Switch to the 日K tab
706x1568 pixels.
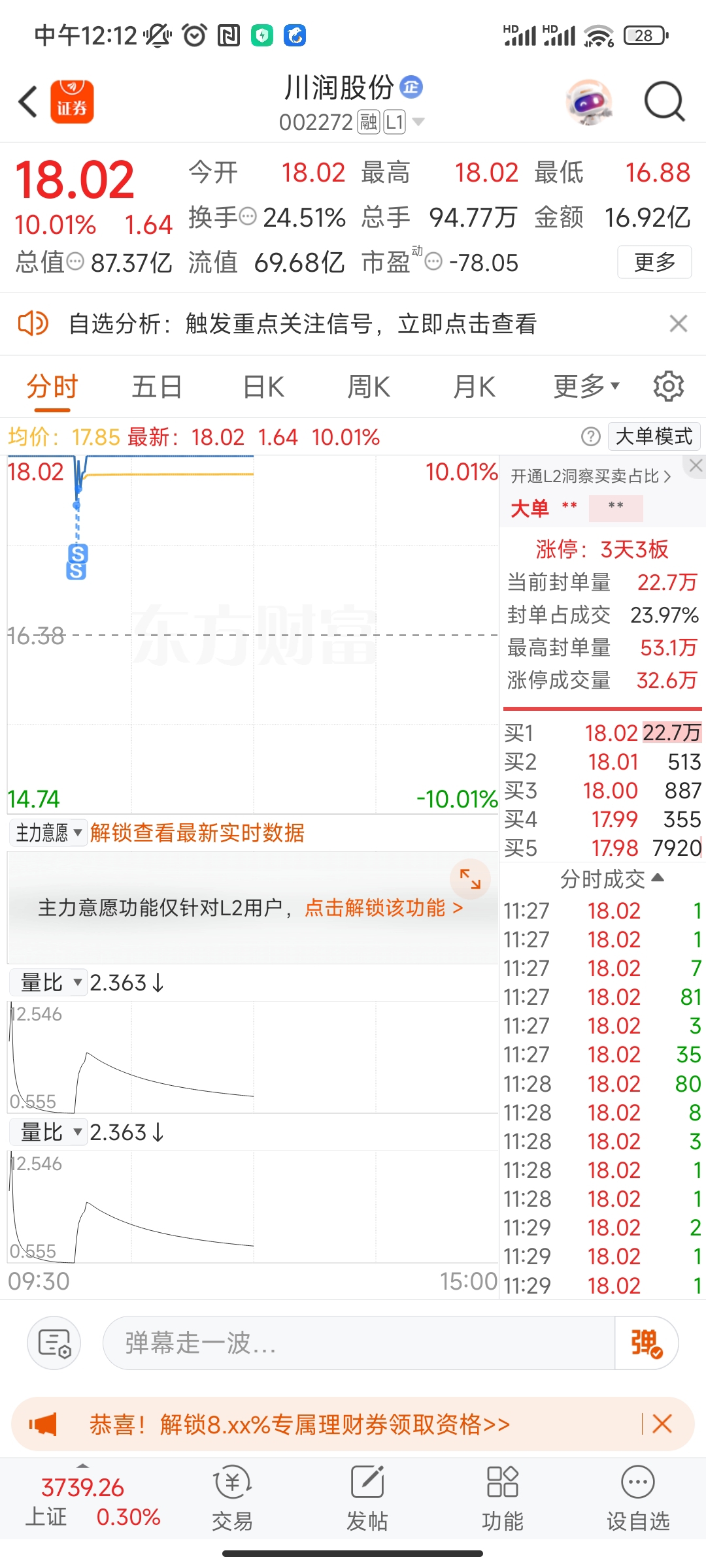tap(263, 387)
